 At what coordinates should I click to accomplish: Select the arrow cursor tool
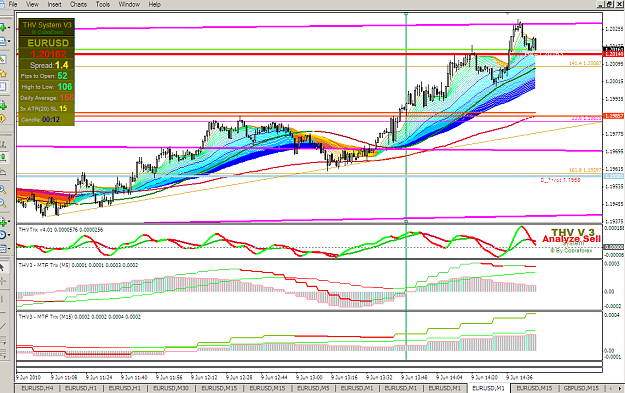click(x=2, y=267)
